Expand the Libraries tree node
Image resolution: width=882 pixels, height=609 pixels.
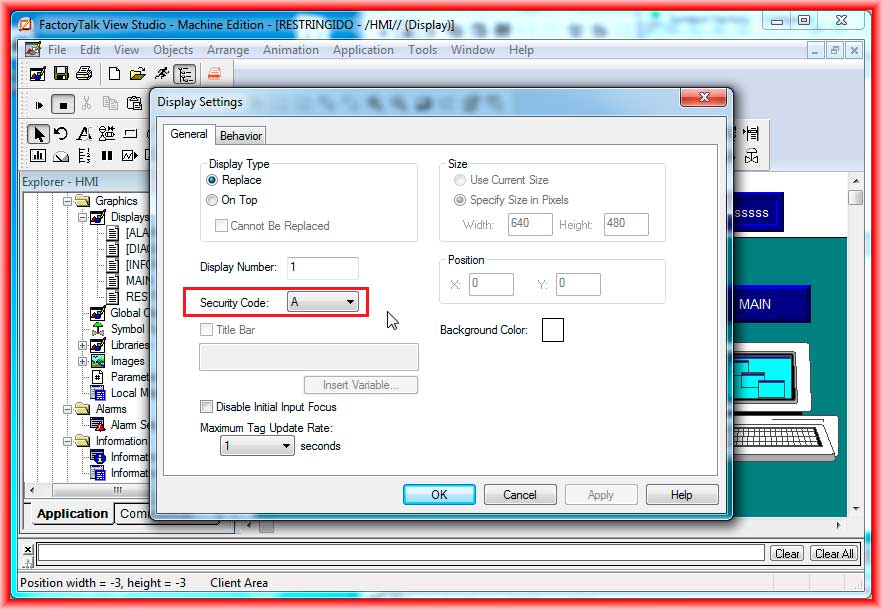[x=83, y=345]
